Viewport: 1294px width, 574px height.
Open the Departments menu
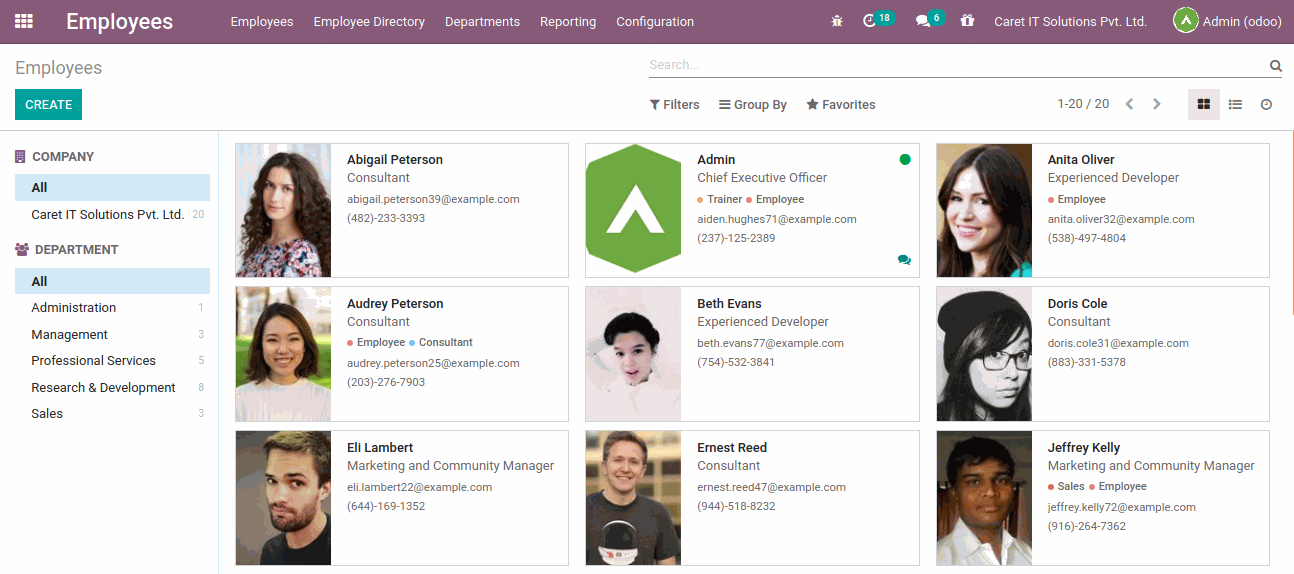[x=482, y=22]
